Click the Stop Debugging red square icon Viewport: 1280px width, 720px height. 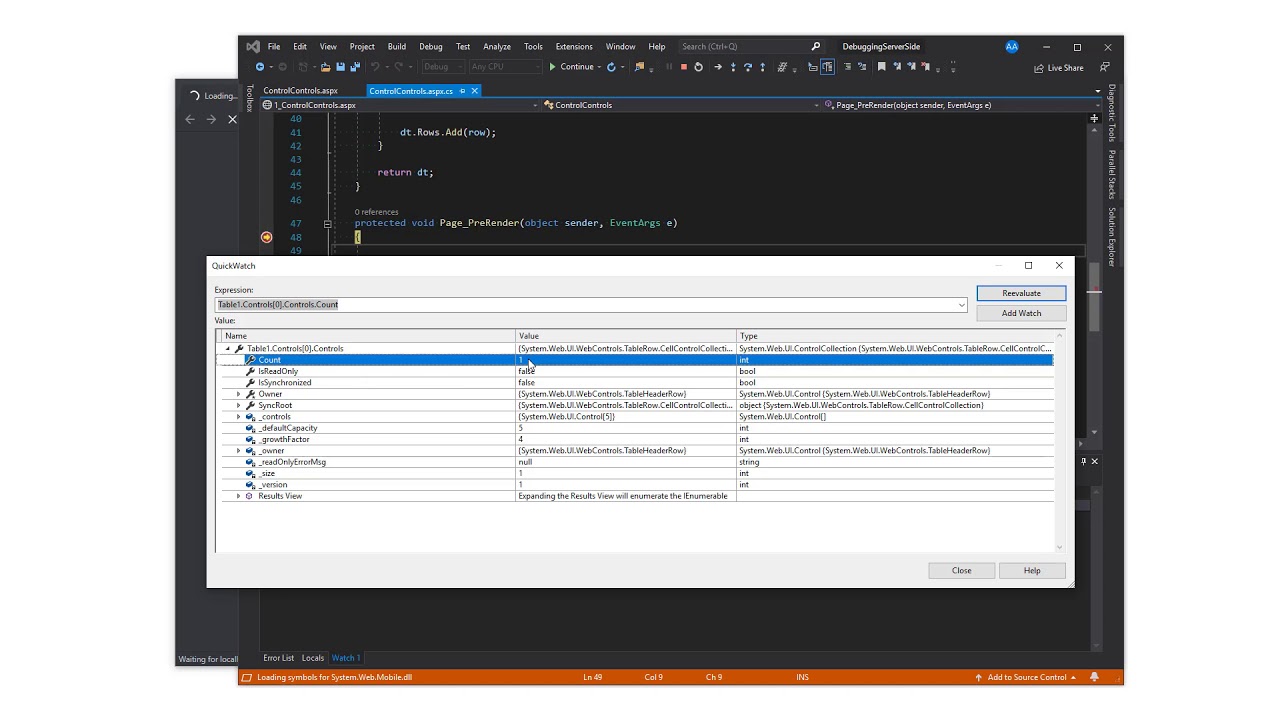point(683,67)
